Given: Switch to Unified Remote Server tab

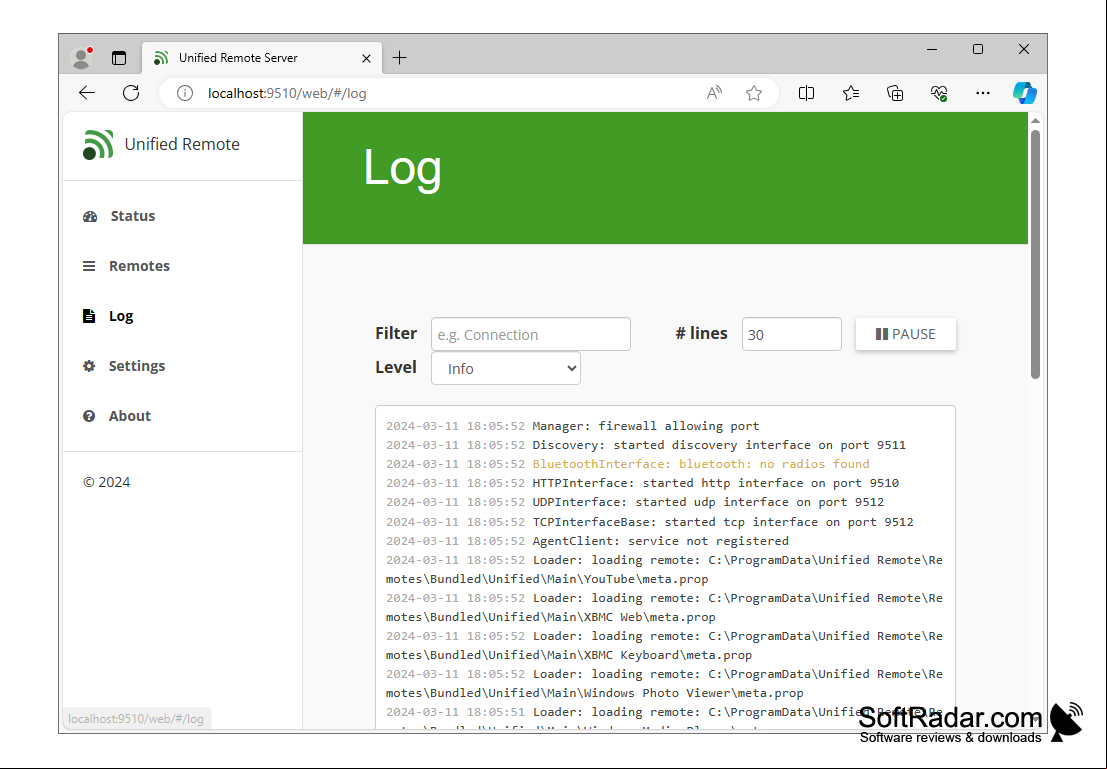Looking at the screenshot, I should coord(262,58).
